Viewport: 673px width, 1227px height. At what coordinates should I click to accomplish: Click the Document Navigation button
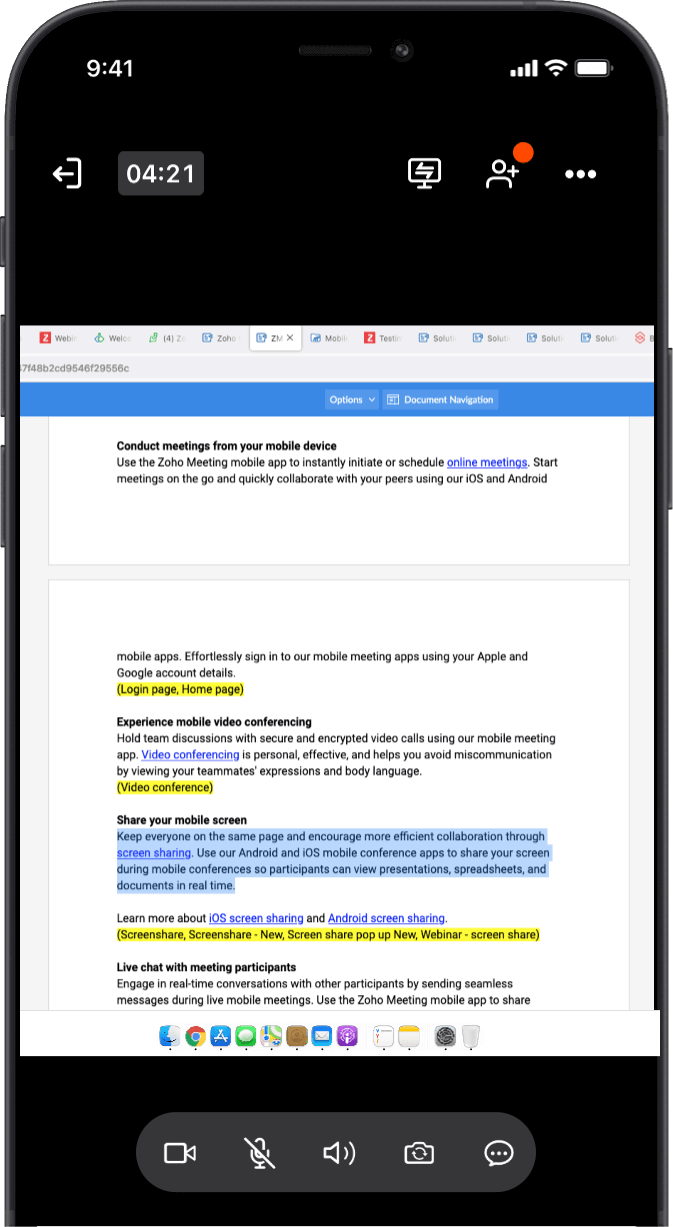[x=440, y=399]
